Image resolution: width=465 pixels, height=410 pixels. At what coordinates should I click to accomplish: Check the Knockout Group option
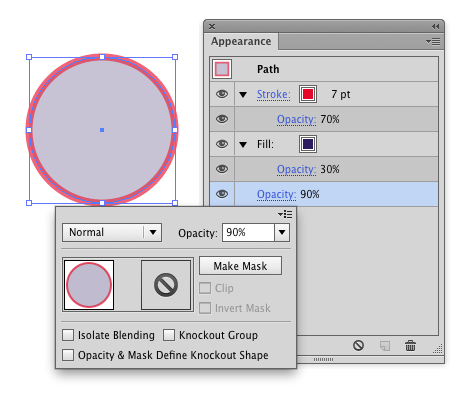169,335
